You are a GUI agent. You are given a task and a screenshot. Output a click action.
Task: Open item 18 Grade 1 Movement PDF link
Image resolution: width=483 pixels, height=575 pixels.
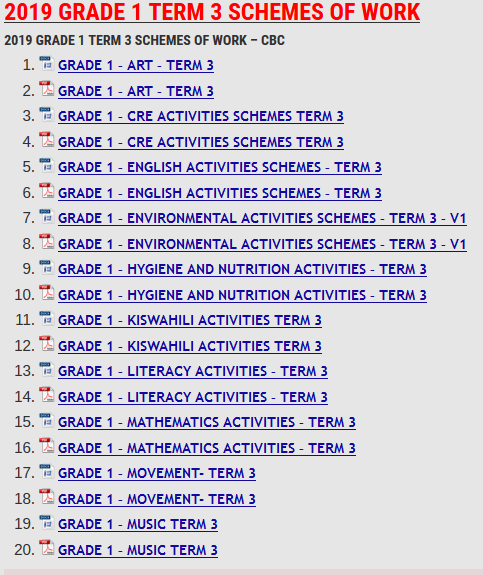click(x=157, y=499)
